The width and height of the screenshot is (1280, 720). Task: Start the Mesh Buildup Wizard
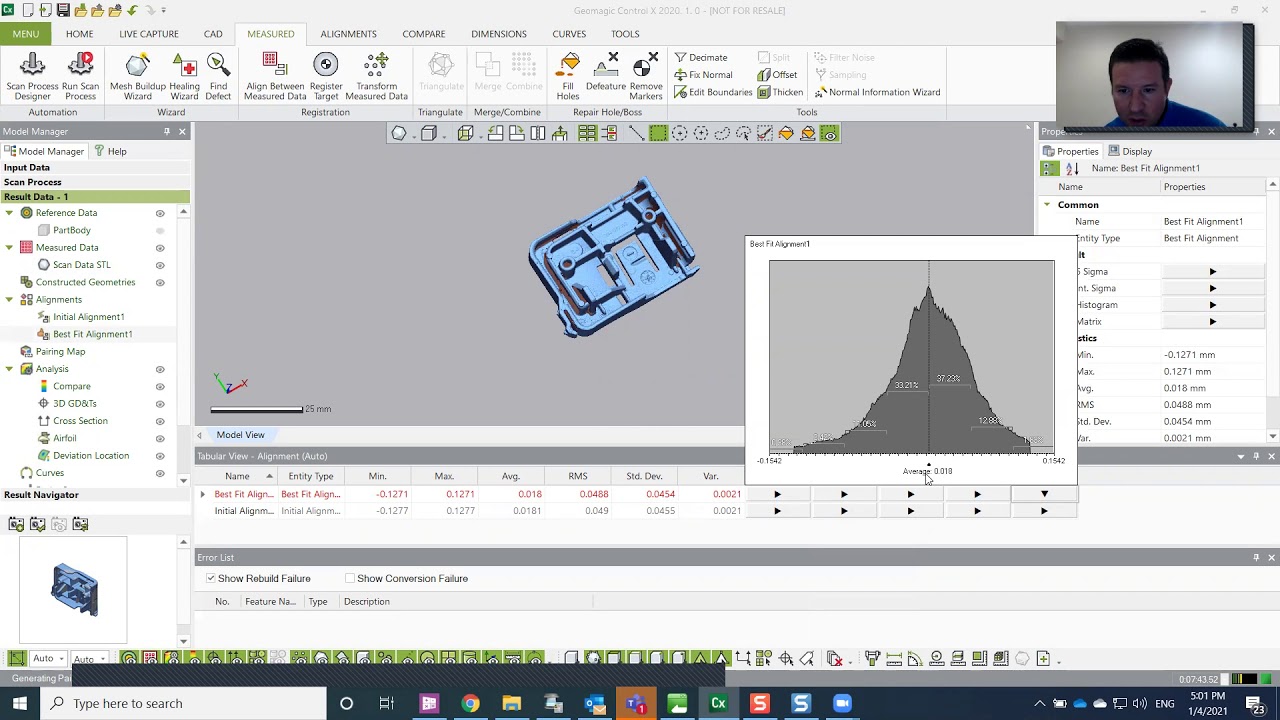[138, 77]
